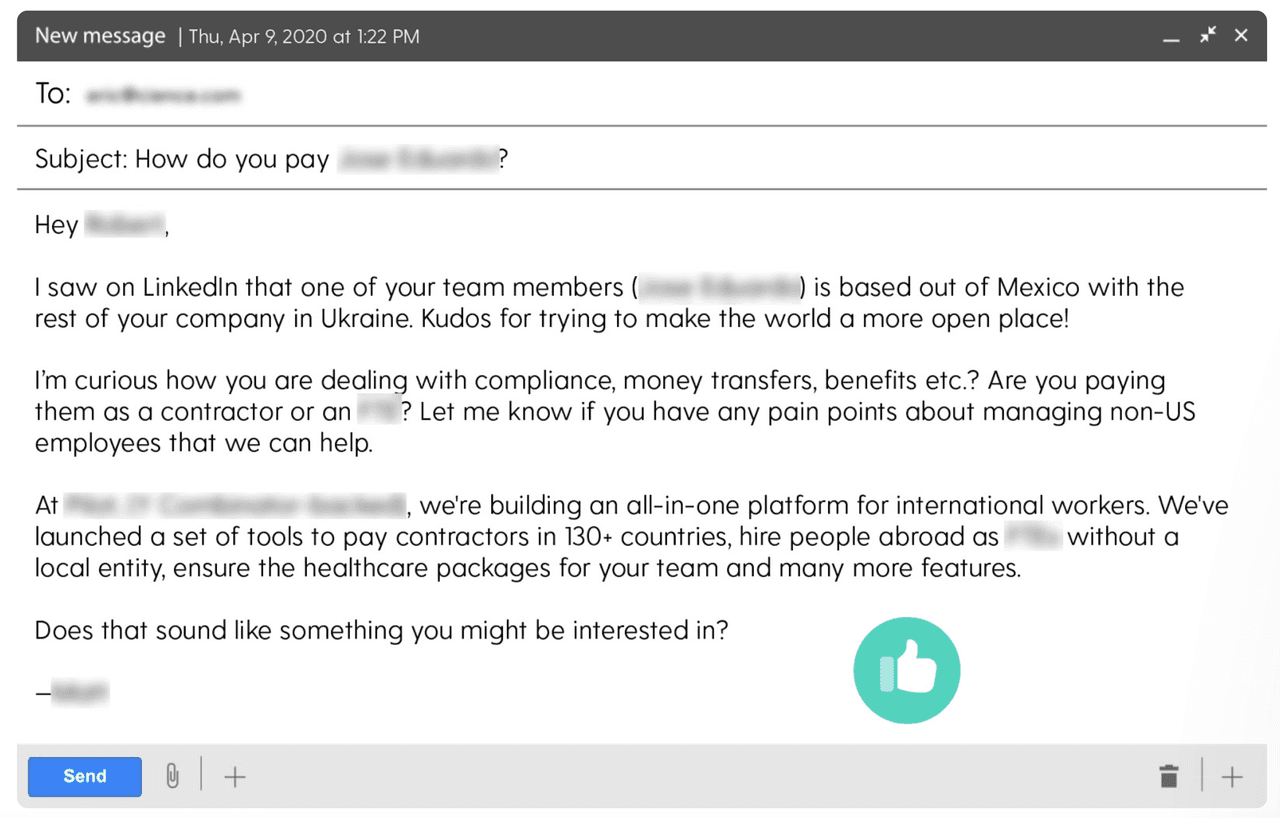This screenshot has width=1280, height=818.
Task: Click the 'Does that sound like something' line
Action: coord(381,631)
